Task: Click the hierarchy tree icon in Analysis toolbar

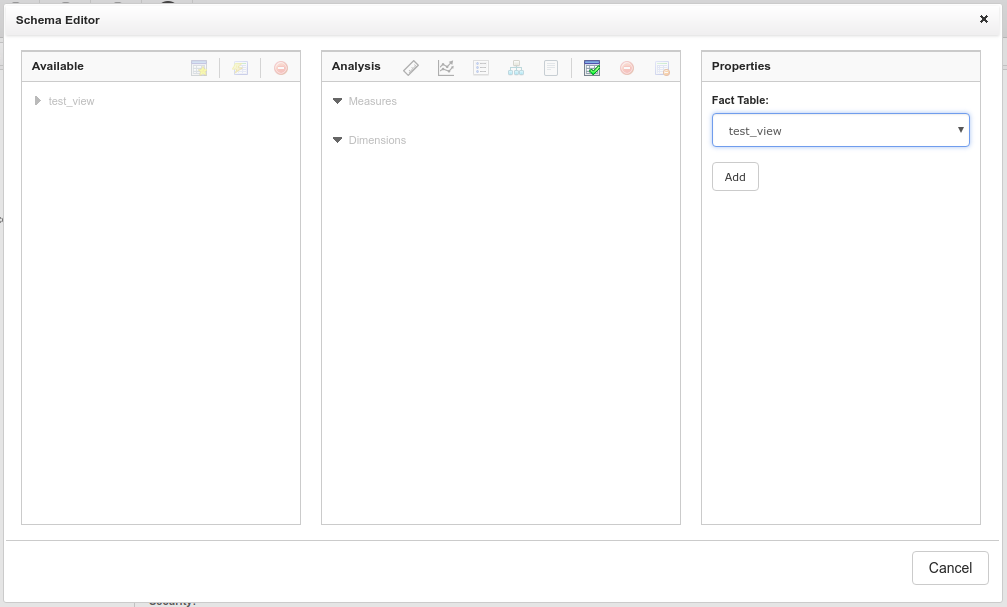Action: click(516, 68)
